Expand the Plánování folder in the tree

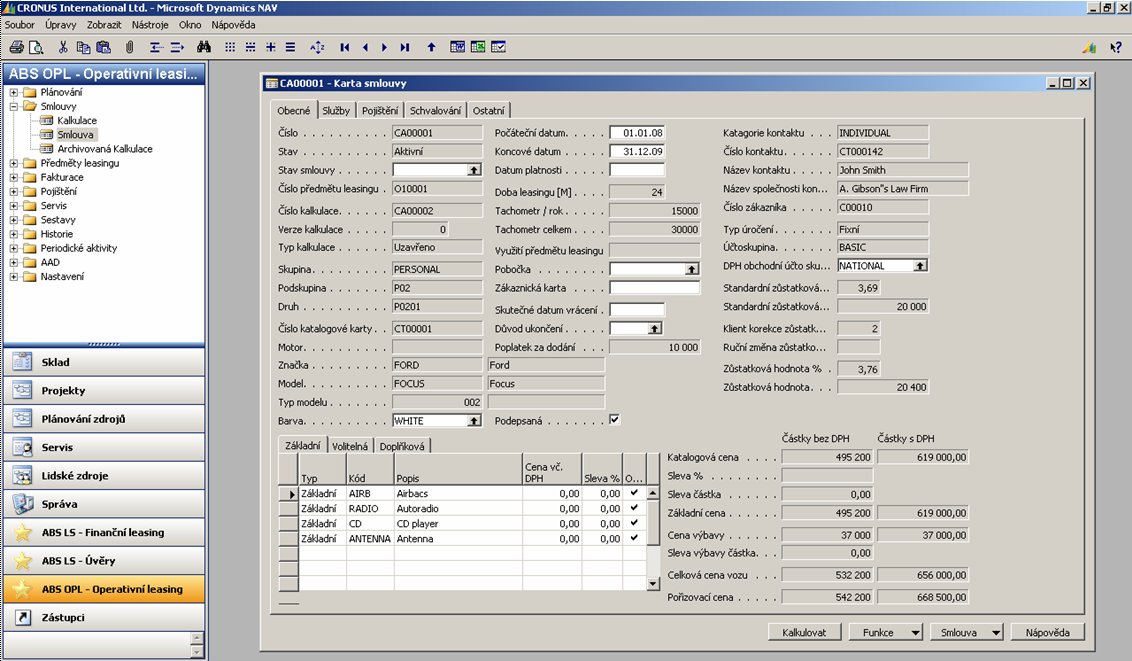[14, 92]
